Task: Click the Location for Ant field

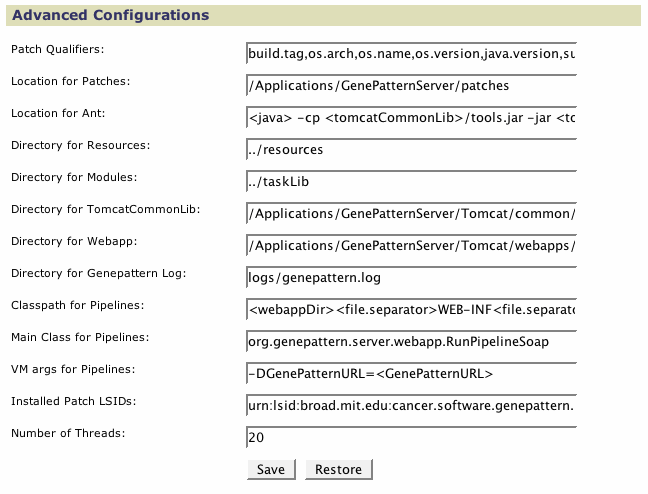Action: click(x=411, y=117)
